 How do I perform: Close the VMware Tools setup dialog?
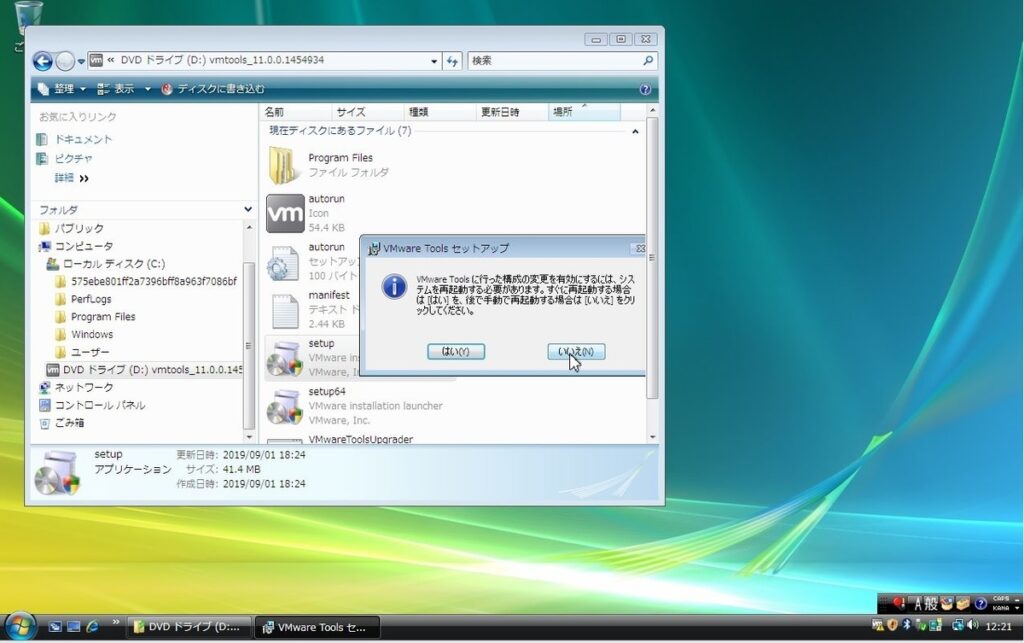(639, 249)
